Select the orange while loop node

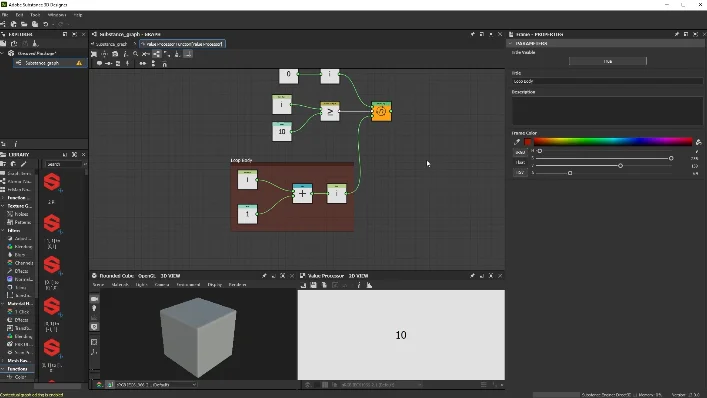381,111
